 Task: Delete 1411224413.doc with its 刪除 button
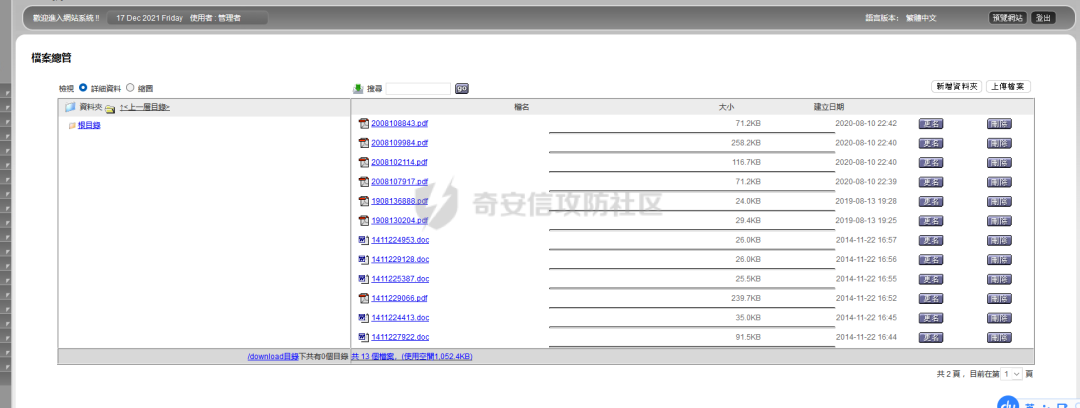click(x=999, y=318)
